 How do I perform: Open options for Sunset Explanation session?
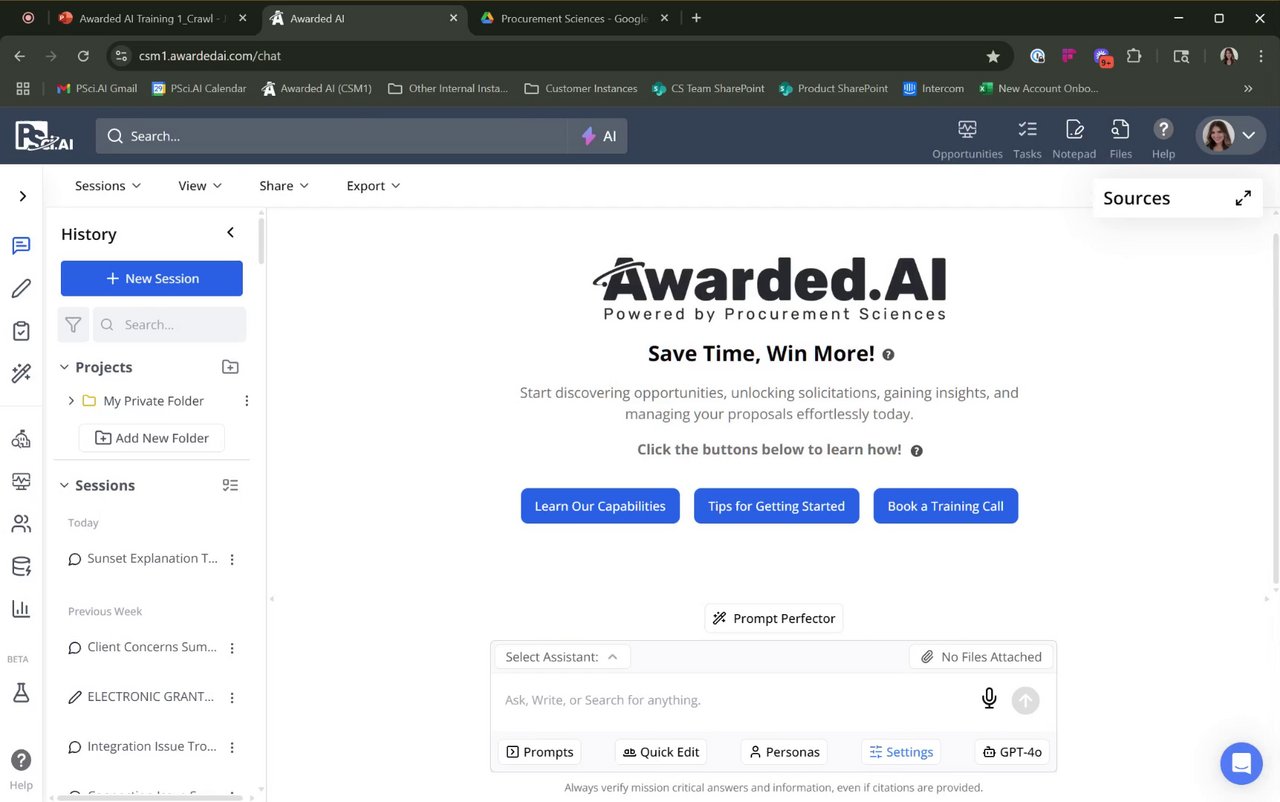[x=232, y=560]
